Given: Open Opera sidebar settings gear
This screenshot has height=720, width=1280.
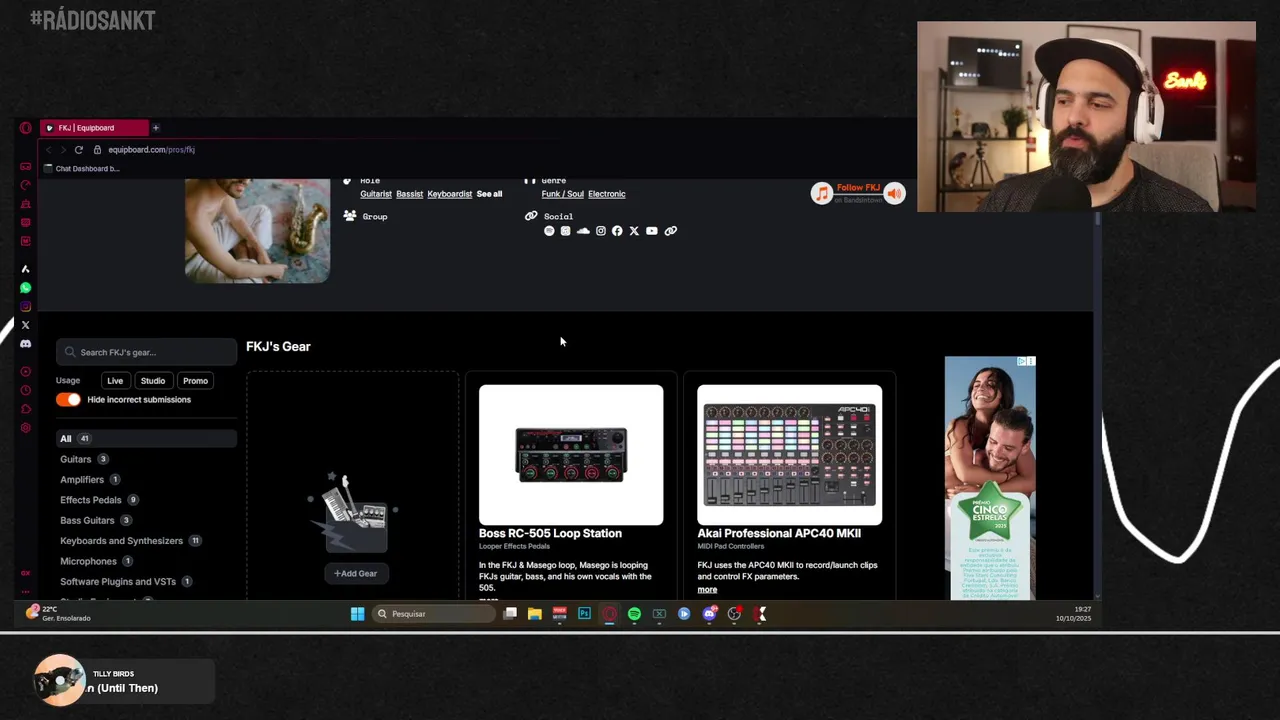Looking at the screenshot, I should pyautogui.click(x=25, y=428).
